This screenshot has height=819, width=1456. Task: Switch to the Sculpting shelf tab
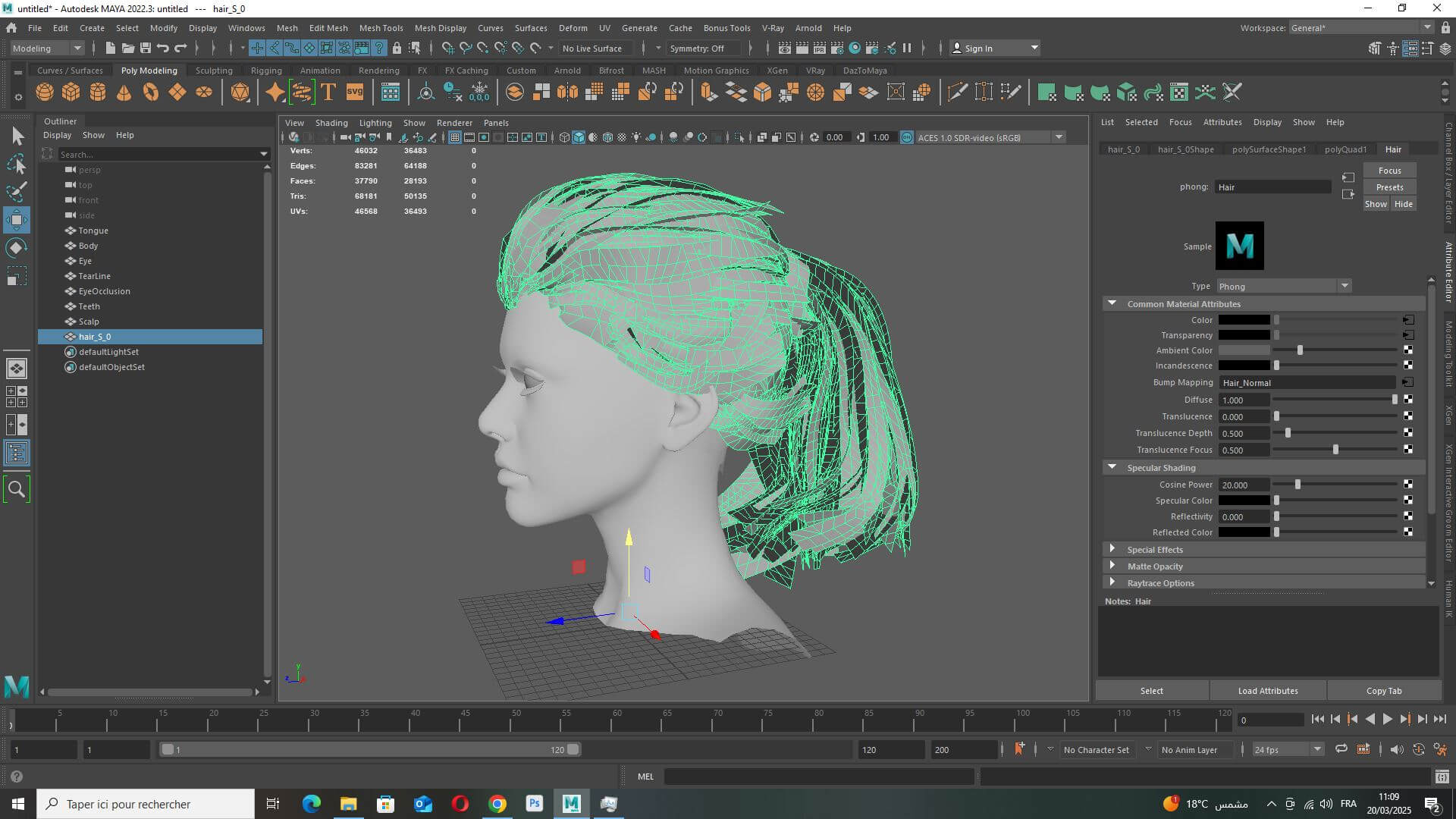pyautogui.click(x=214, y=71)
